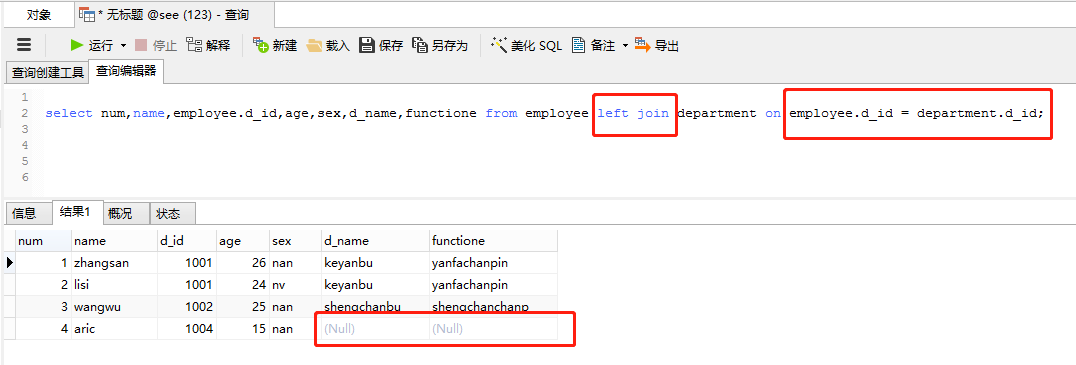Load a file with 载入
This screenshot has height=365, width=1076.
pyautogui.click(x=328, y=45)
